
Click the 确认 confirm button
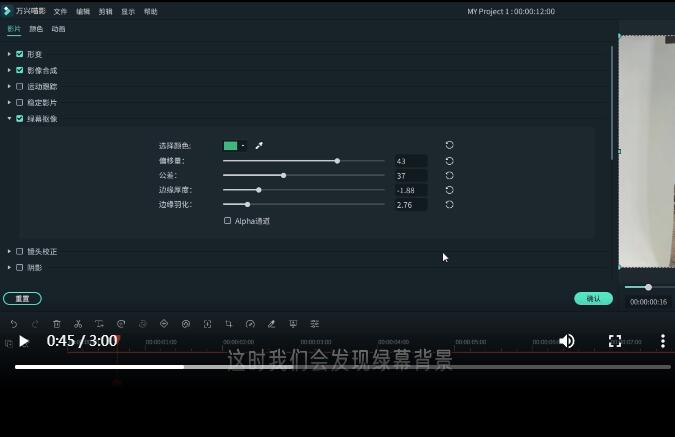coord(593,298)
